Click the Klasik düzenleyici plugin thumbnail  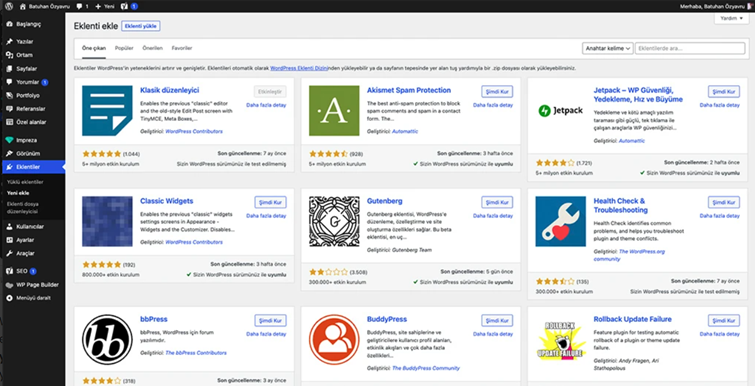tap(107, 111)
